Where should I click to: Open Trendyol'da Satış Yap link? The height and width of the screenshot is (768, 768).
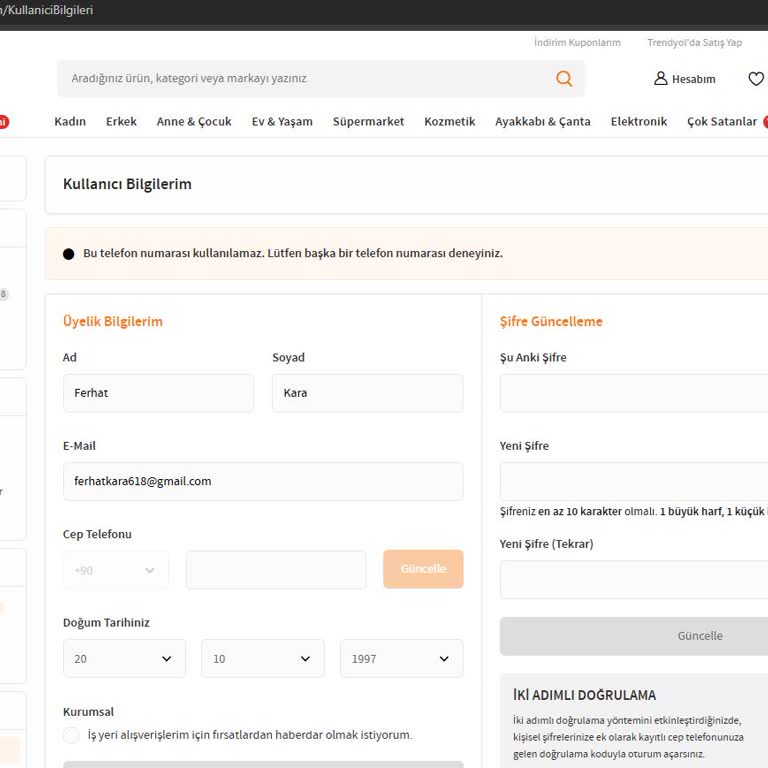[694, 43]
